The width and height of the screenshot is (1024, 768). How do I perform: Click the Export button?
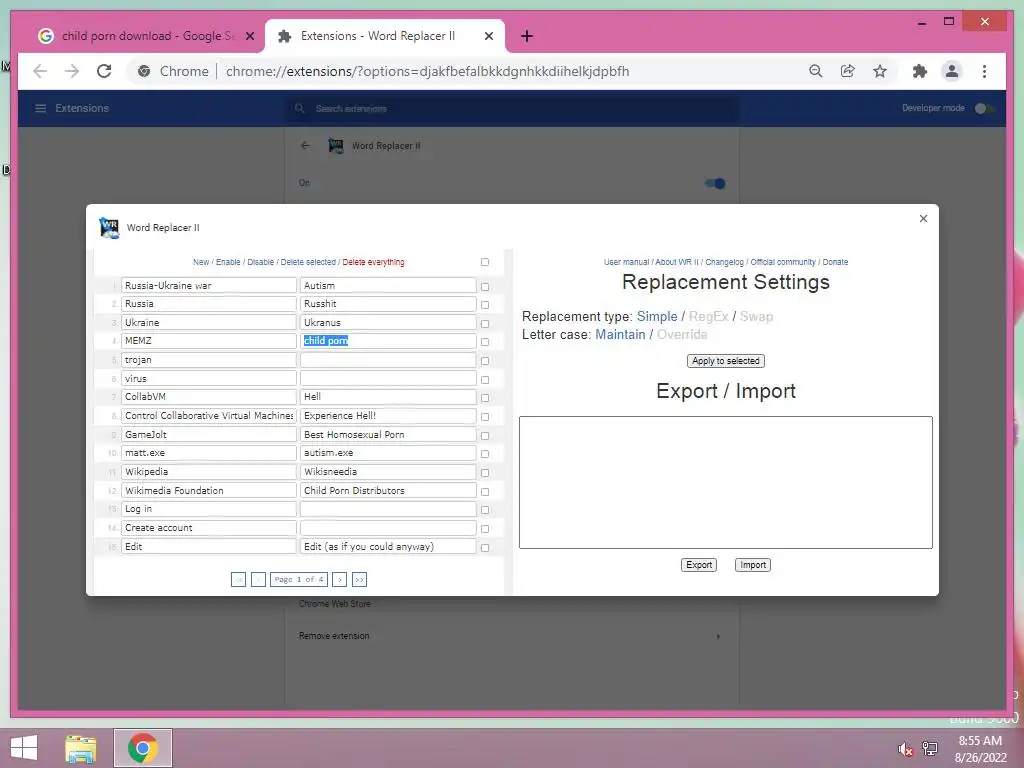pyautogui.click(x=699, y=565)
